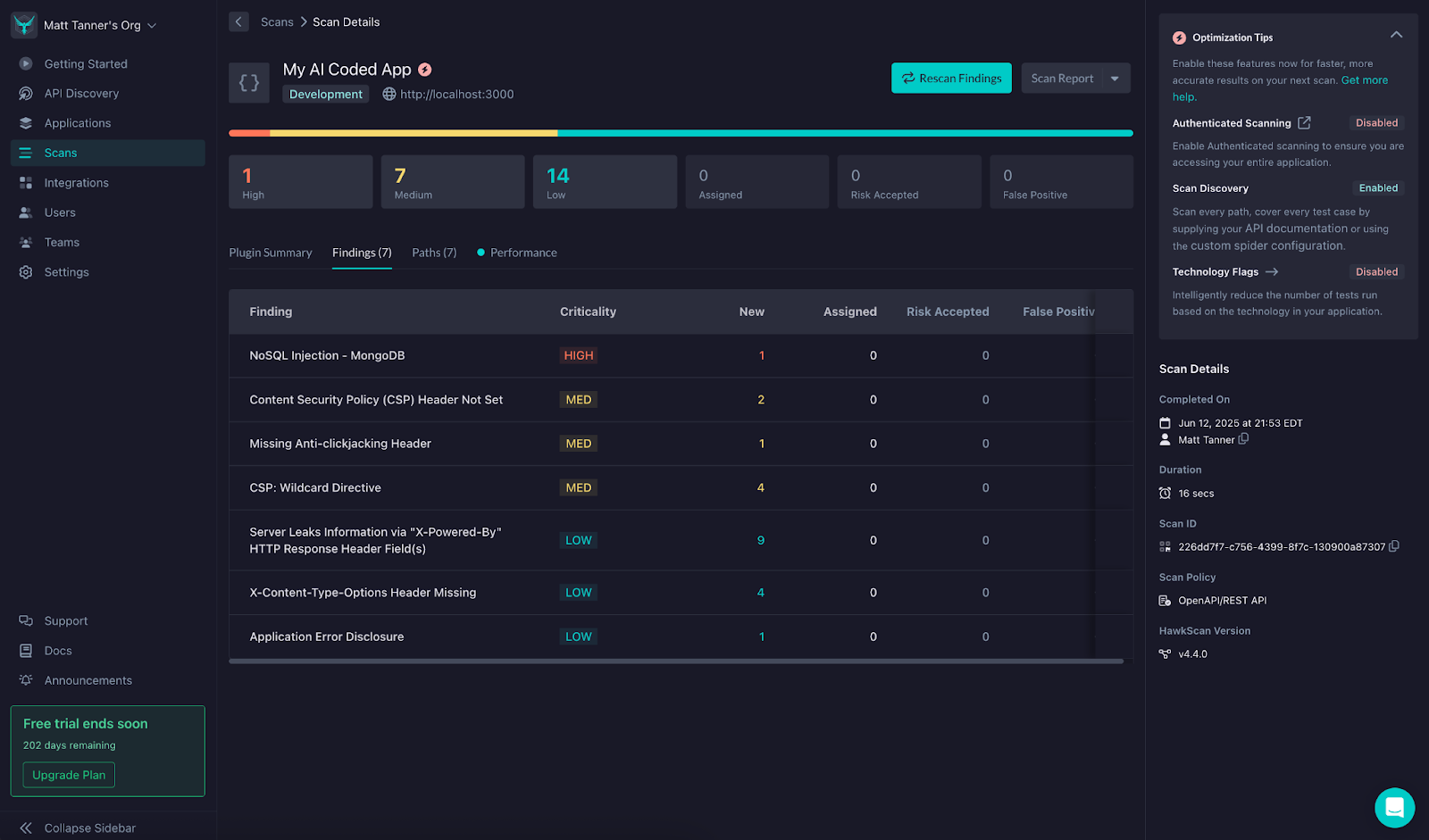1429x840 pixels.
Task: Click the Collapse Sidebar double-chevron icon
Action: tap(26, 828)
